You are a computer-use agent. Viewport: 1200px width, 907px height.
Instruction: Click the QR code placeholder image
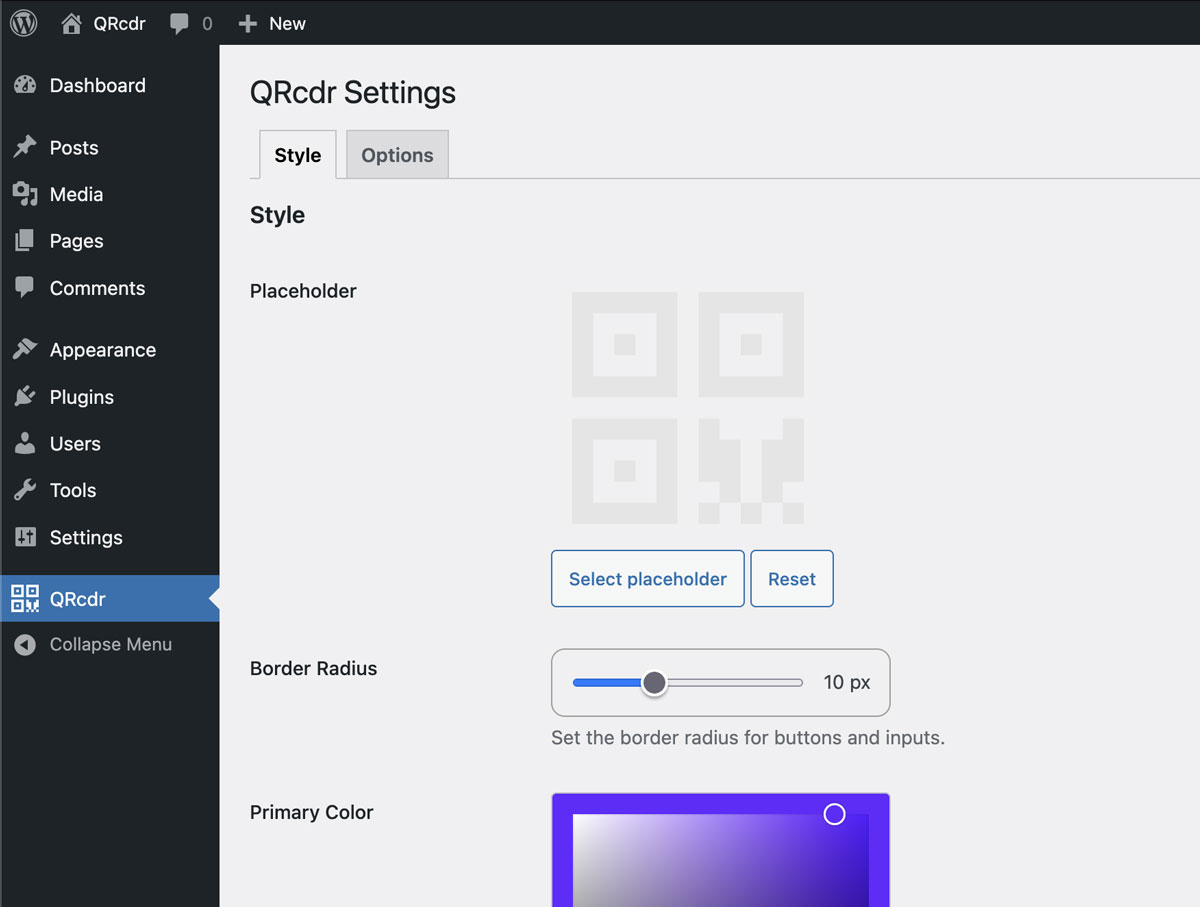coord(687,408)
